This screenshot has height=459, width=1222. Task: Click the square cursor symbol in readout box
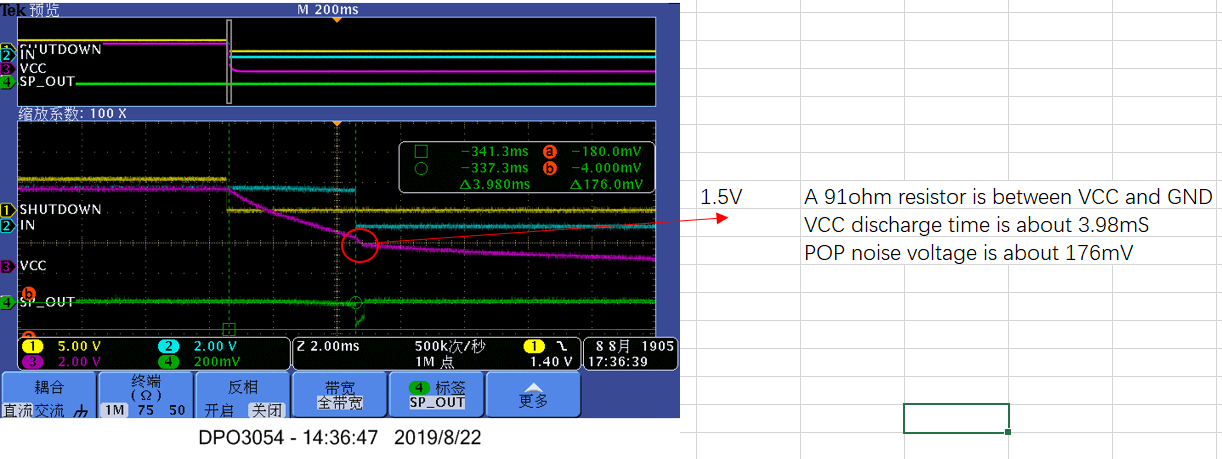pos(421,152)
